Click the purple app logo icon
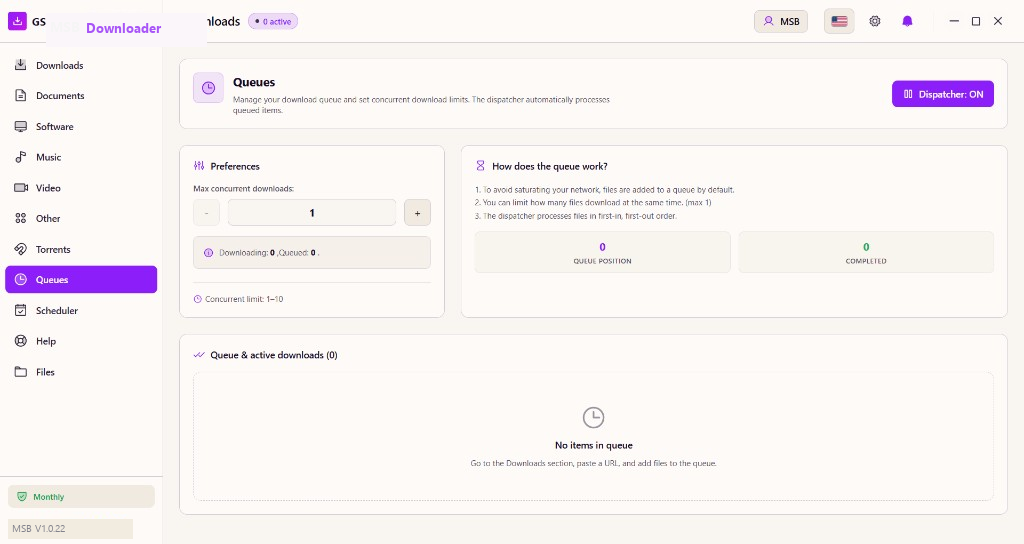 coord(18,21)
